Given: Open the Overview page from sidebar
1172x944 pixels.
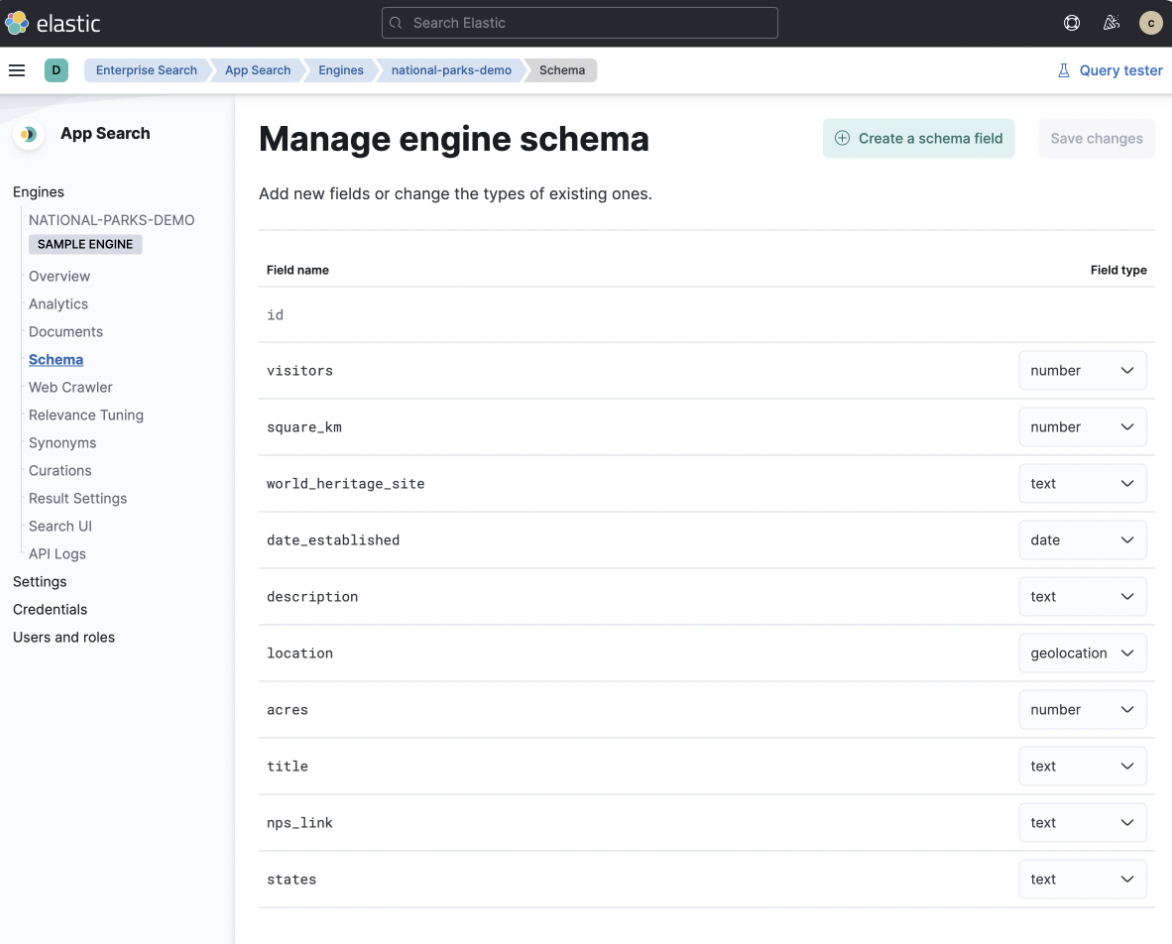Looking at the screenshot, I should (x=59, y=276).
